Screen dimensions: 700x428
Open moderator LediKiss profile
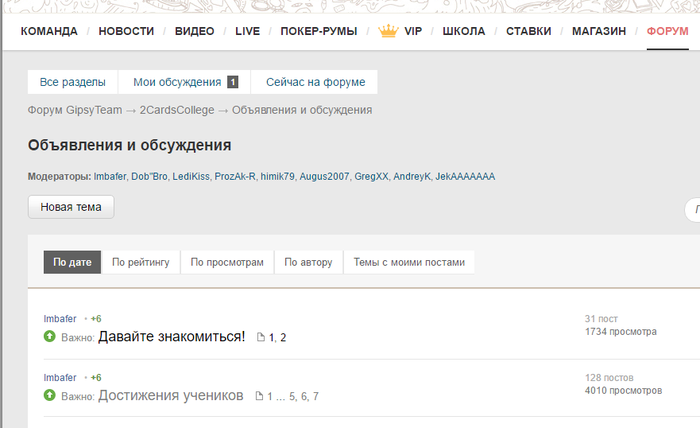pos(191,176)
